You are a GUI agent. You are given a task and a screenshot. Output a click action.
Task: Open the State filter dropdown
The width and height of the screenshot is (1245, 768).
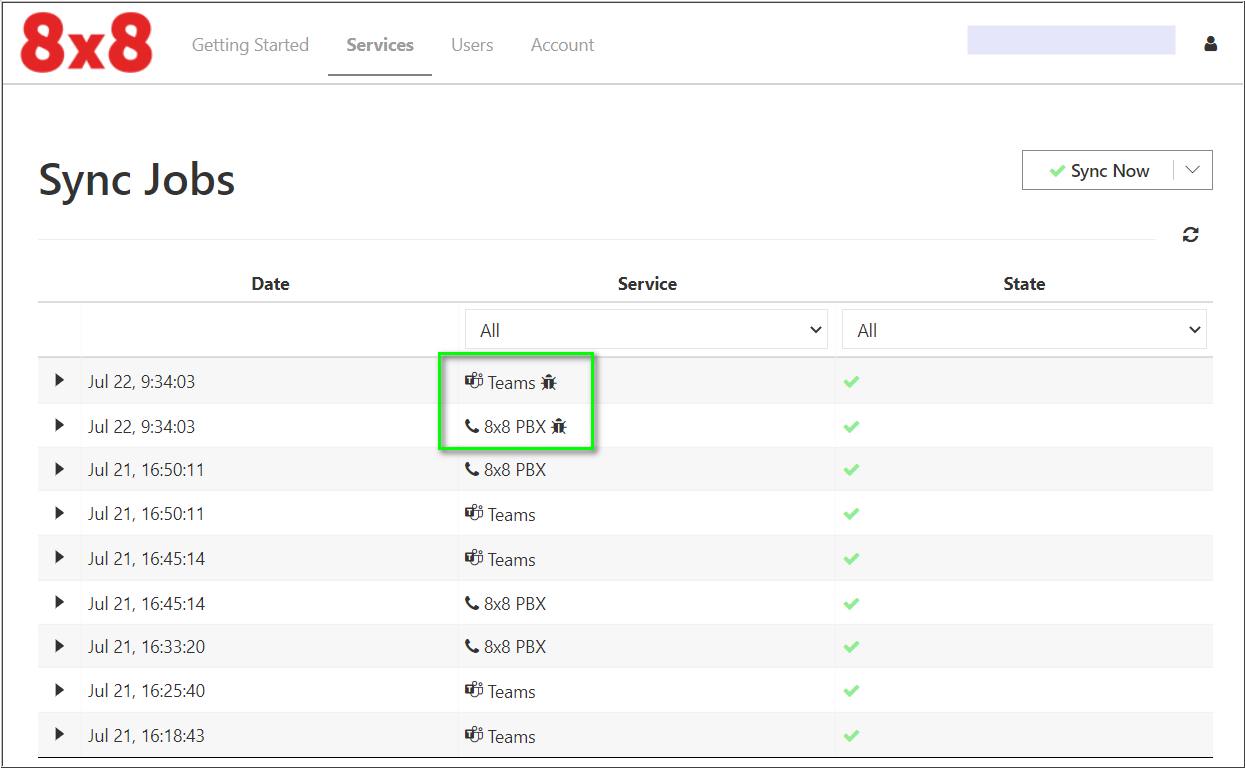coord(1023,330)
